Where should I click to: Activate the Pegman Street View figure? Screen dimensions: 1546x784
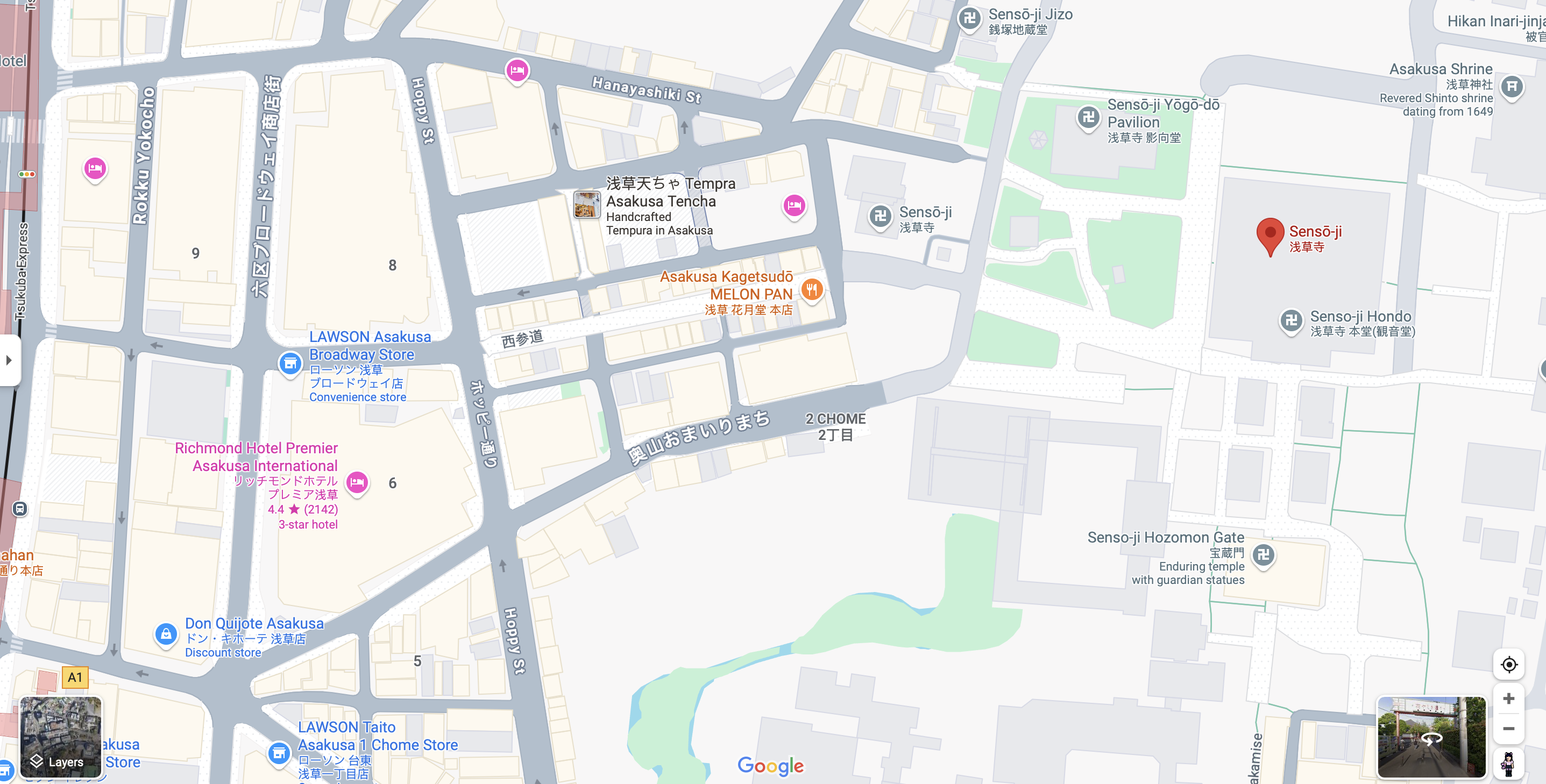coord(1508,763)
